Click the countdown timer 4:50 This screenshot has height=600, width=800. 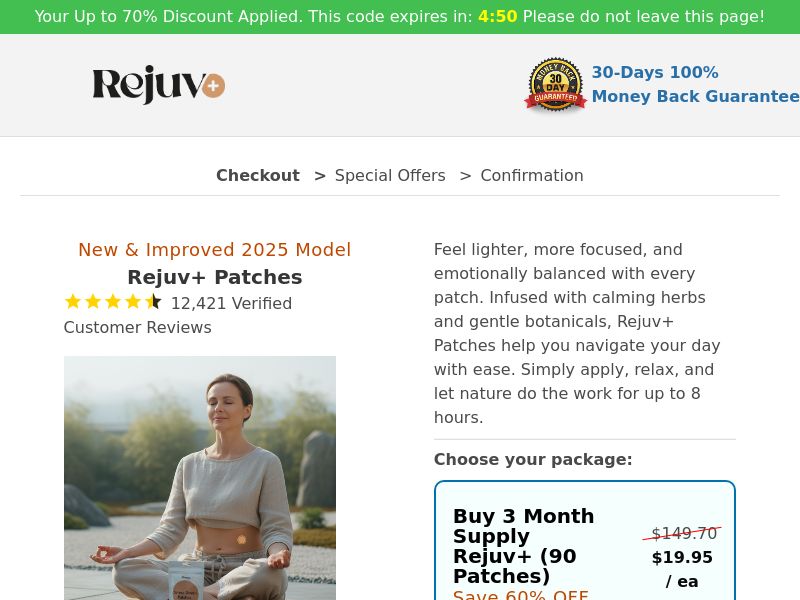pos(497,16)
